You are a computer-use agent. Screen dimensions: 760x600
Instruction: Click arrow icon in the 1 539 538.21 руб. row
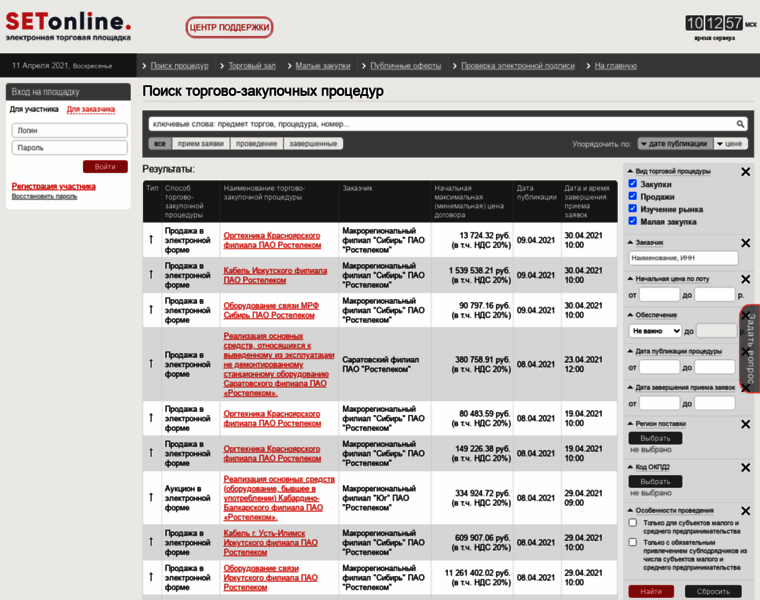(151, 275)
